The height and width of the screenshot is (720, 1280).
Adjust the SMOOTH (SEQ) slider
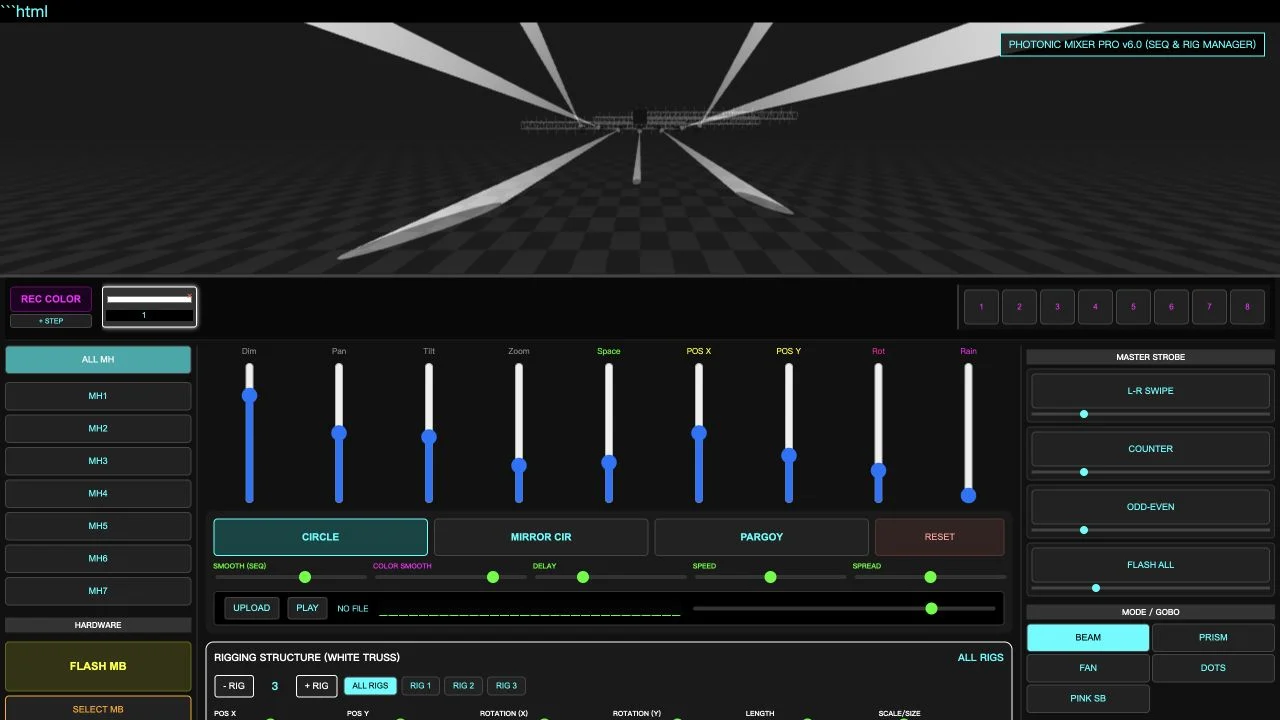click(290, 577)
